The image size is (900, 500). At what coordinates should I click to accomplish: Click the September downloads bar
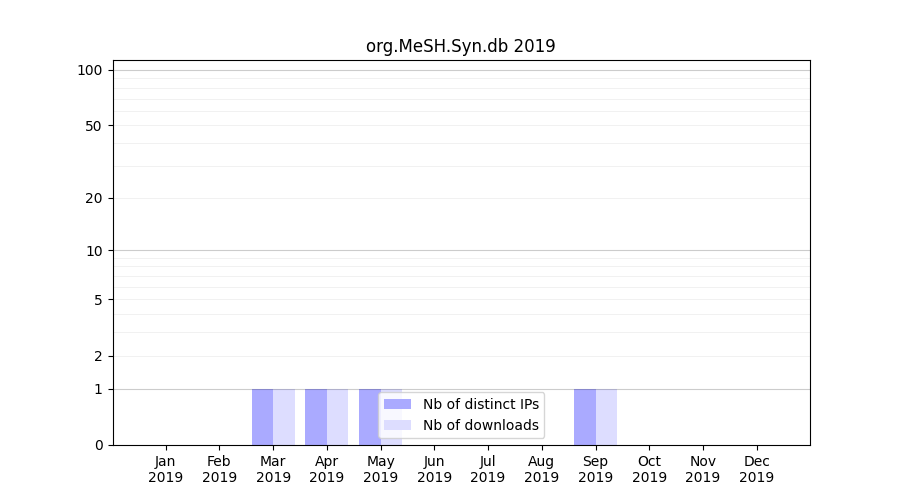tap(606, 417)
